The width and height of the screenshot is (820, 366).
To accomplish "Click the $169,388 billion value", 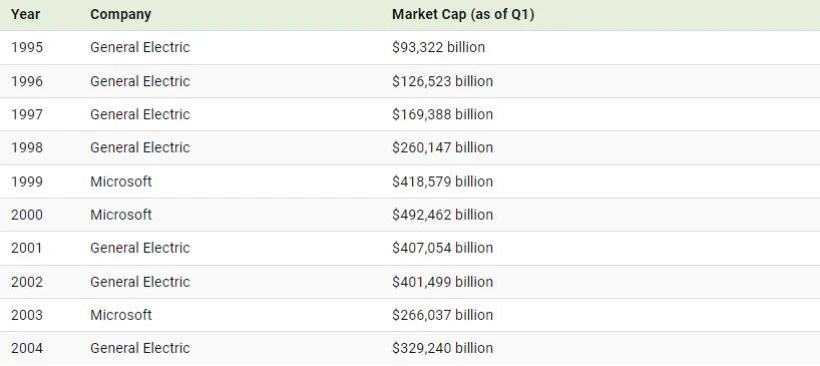I will [442, 114].
